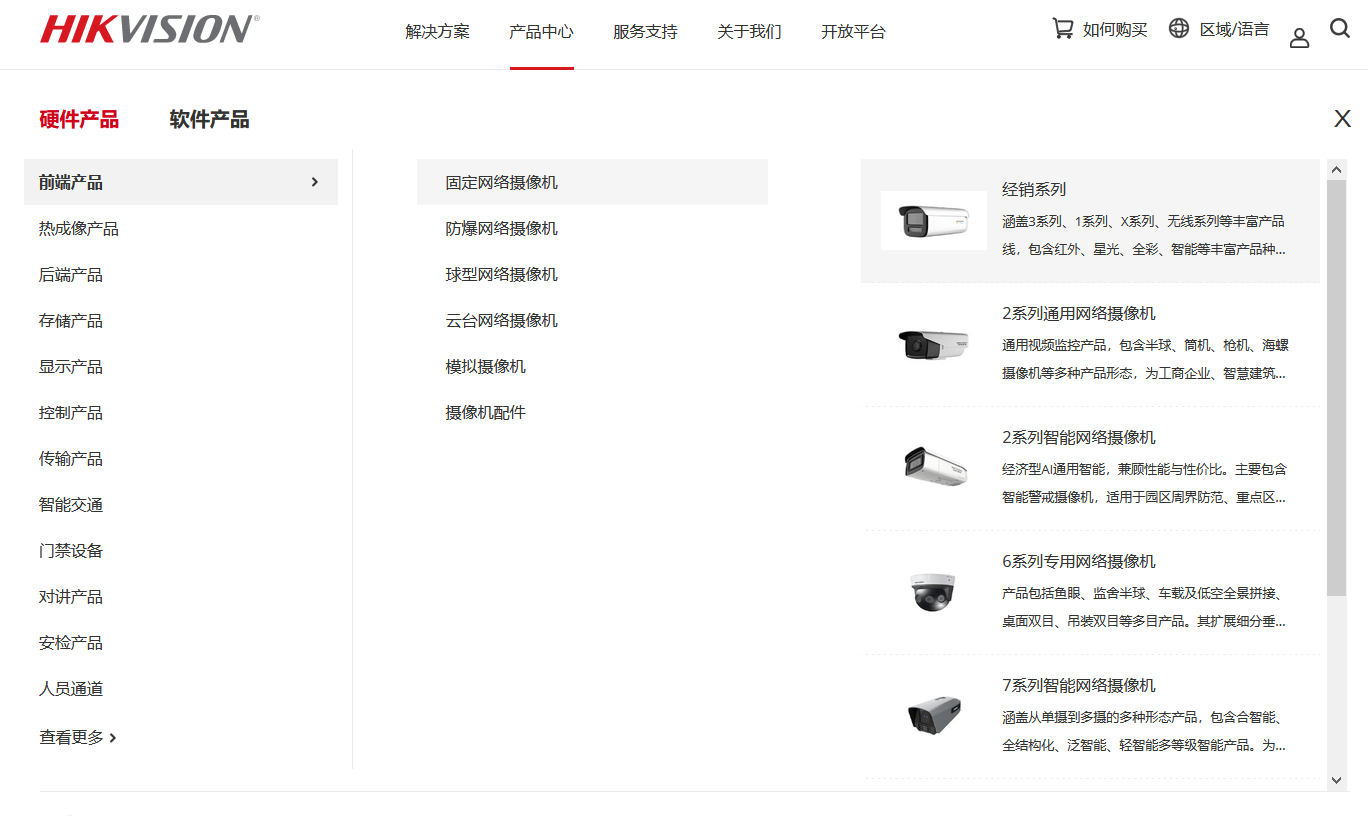The image size is (1368, 816).
Task: Select 安检产品 category
Action: (x=71, y=643)
